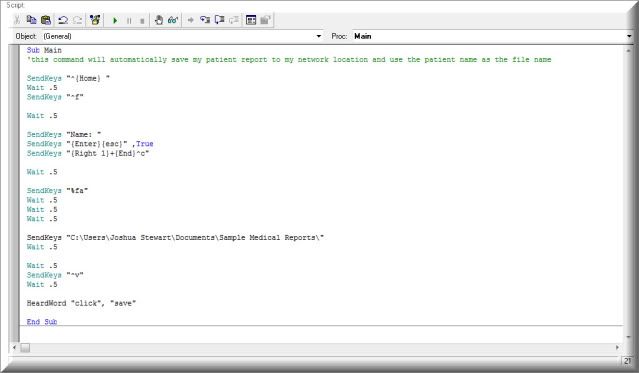The image size is (639, 373).
Task: Click the SendKeys "^f" line
Action: click(x=55, y=97)
